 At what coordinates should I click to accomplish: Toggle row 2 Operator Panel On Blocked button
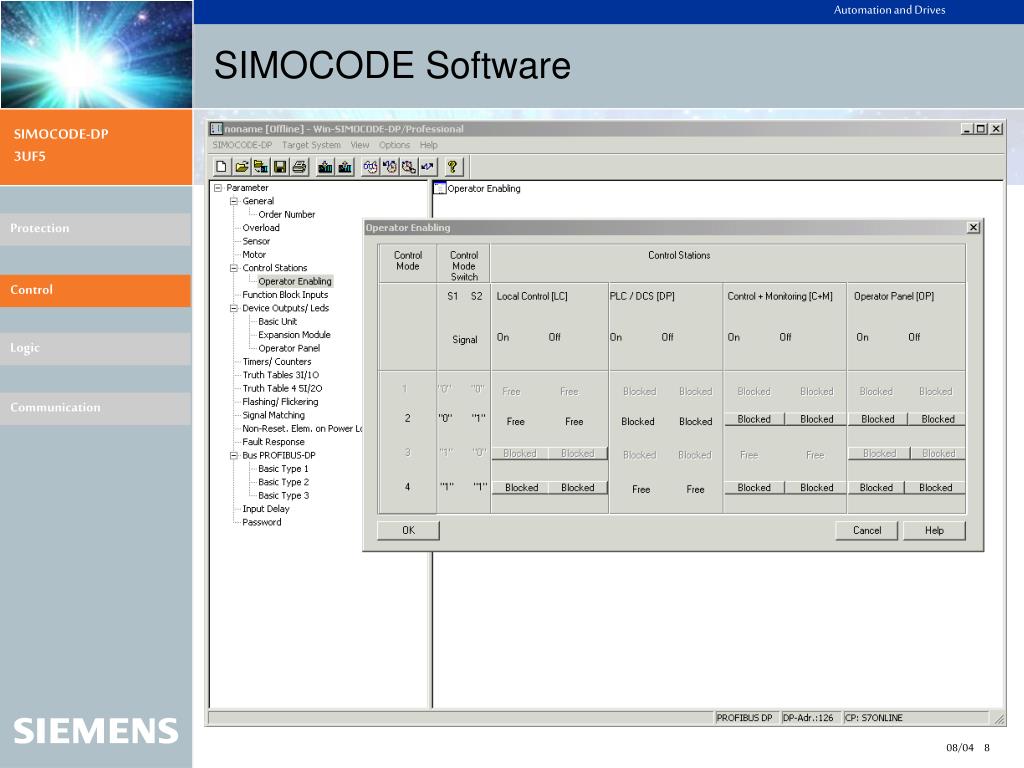coord(878,419)
